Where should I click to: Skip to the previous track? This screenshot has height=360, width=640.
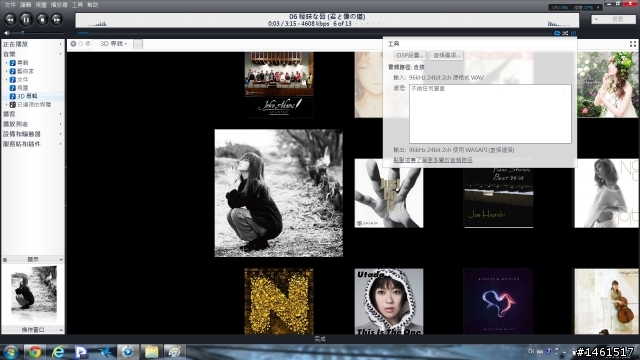(10, 19)
